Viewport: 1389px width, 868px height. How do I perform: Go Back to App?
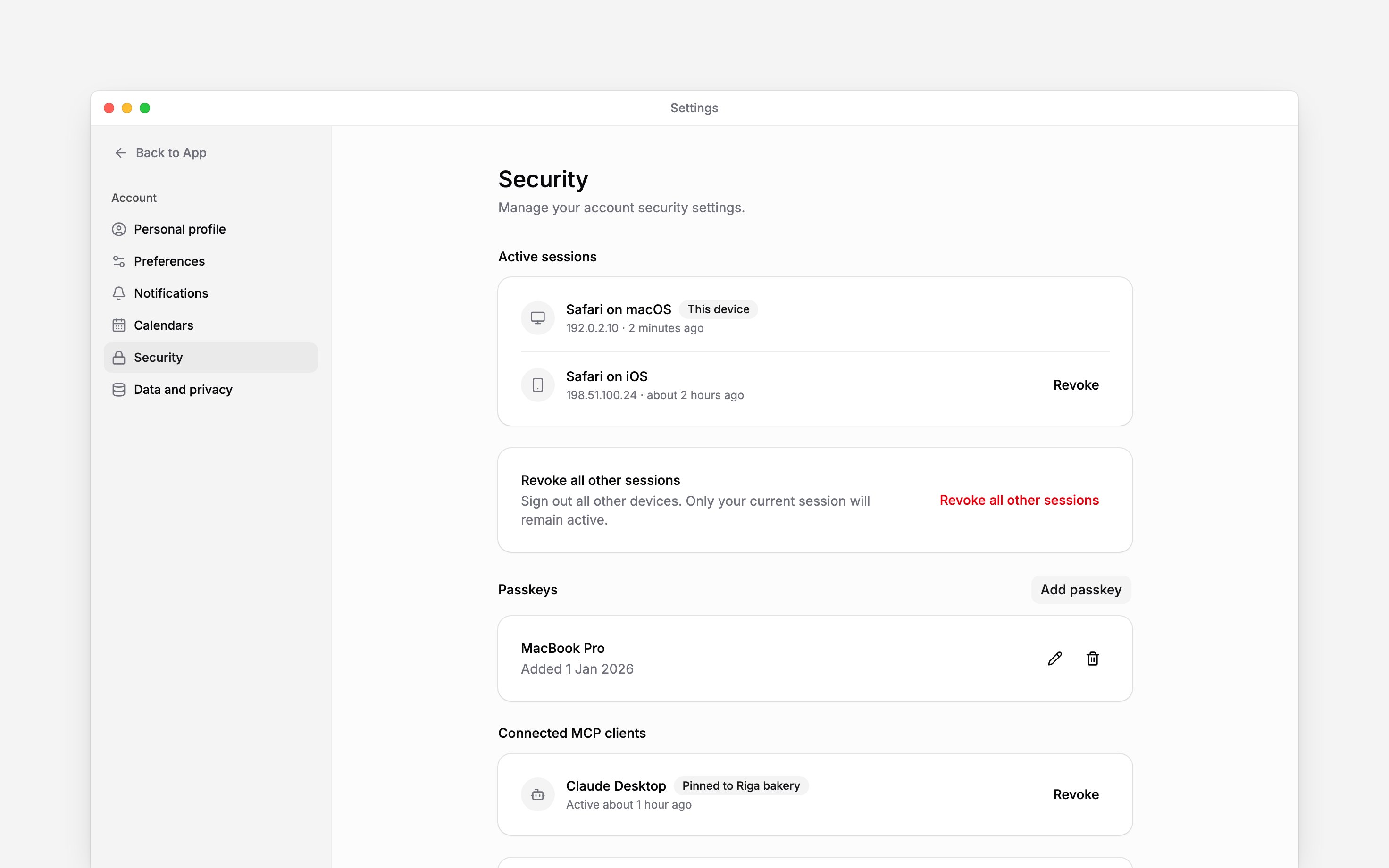161,153
